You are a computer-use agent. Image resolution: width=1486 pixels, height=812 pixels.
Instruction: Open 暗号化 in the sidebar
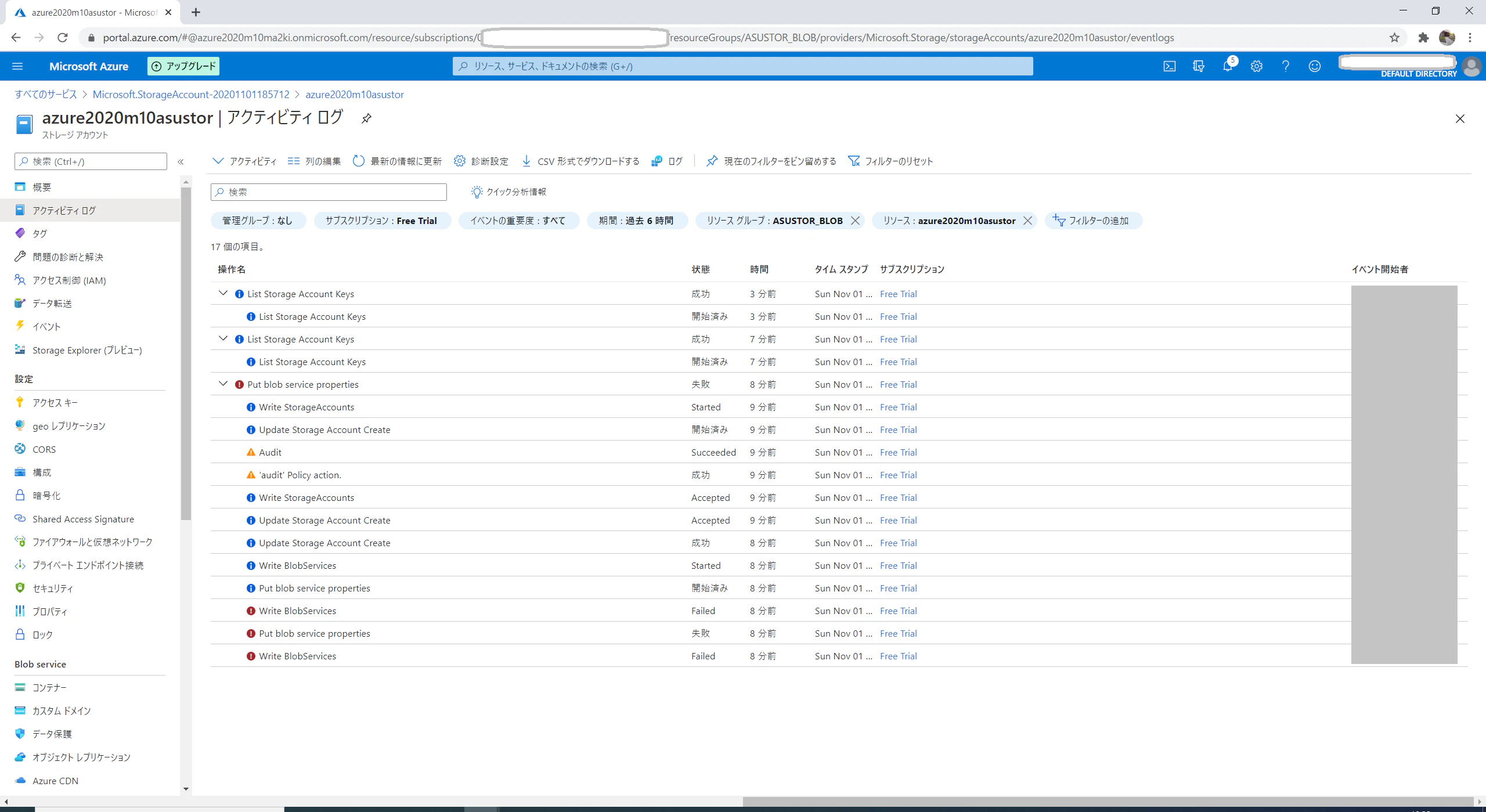(x=46, y=496)
